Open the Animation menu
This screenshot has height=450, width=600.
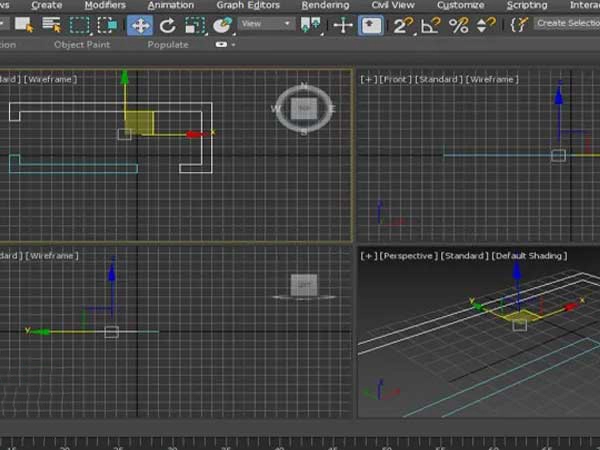coord(171,5)
